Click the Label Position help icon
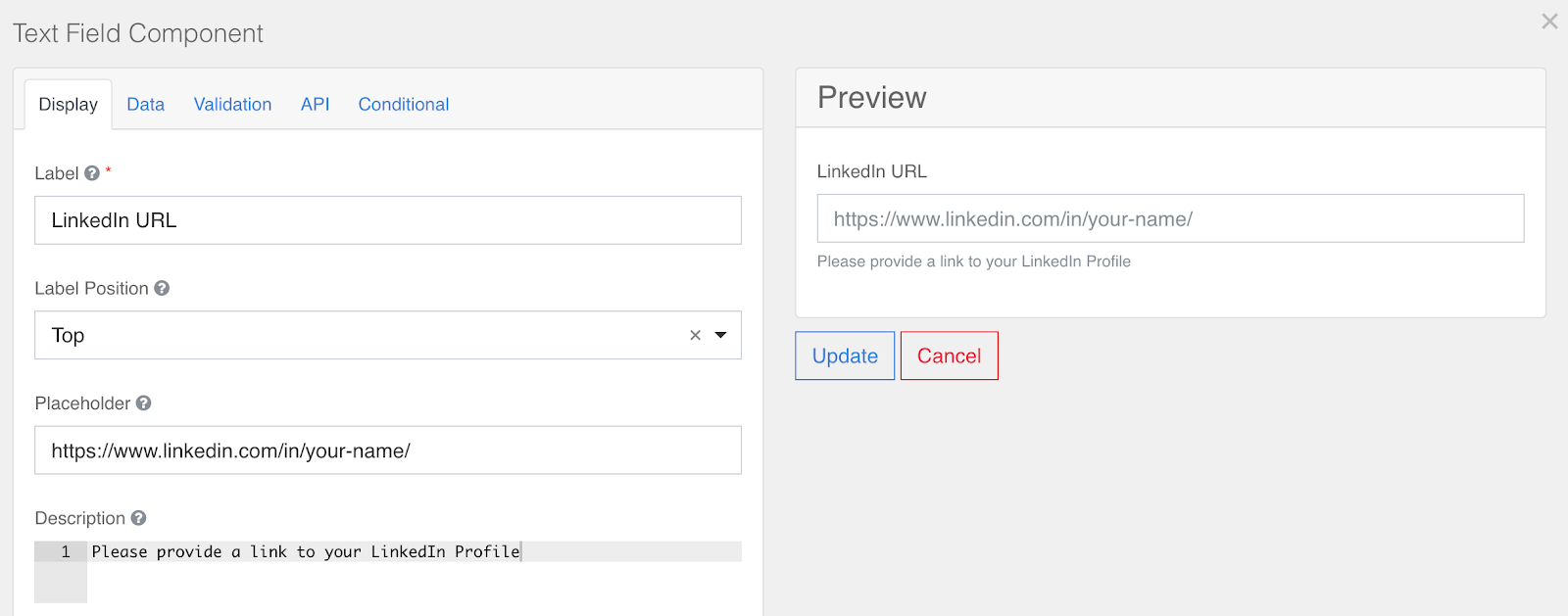The height and width of the screenshot is (616, 1568). point(162,288)
